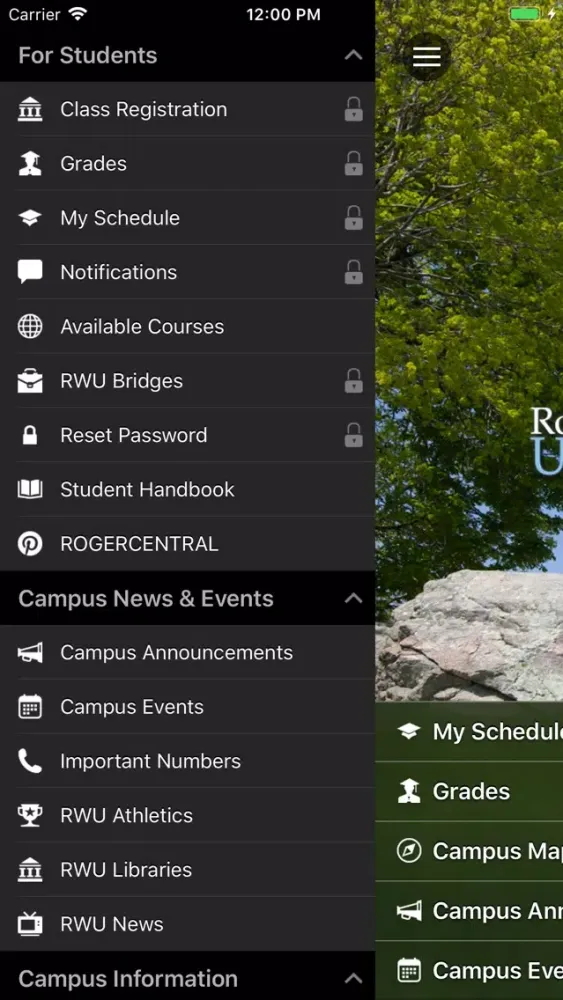
Task: Click the lock badge on RWU Bridges row
Action: point(353,381)
